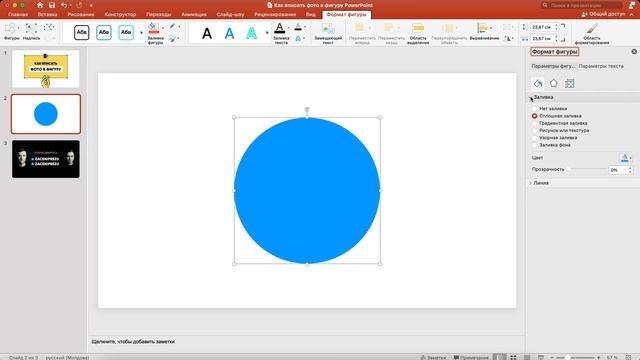Open the Анимация tab
Screen dimensions: 640x360
194,14
